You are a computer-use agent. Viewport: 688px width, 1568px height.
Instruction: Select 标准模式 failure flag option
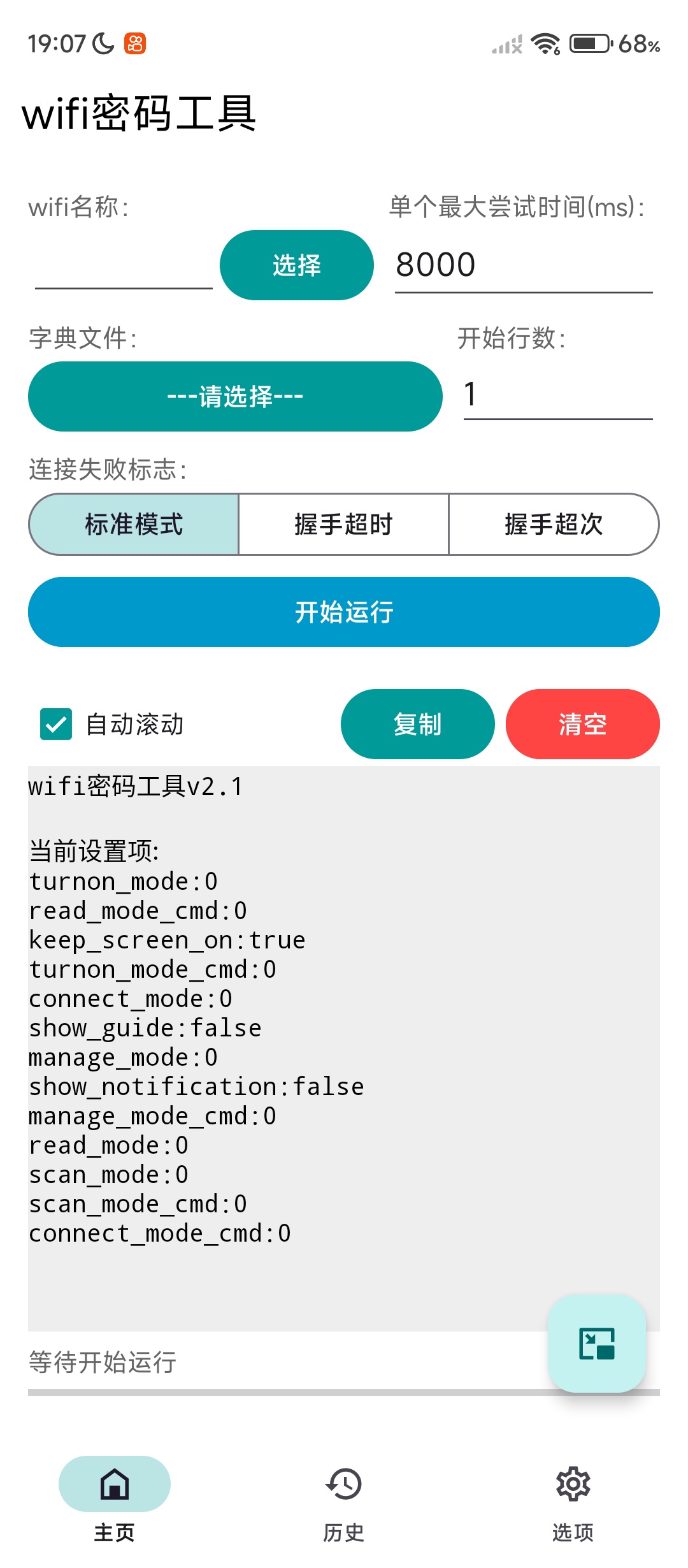134,525
